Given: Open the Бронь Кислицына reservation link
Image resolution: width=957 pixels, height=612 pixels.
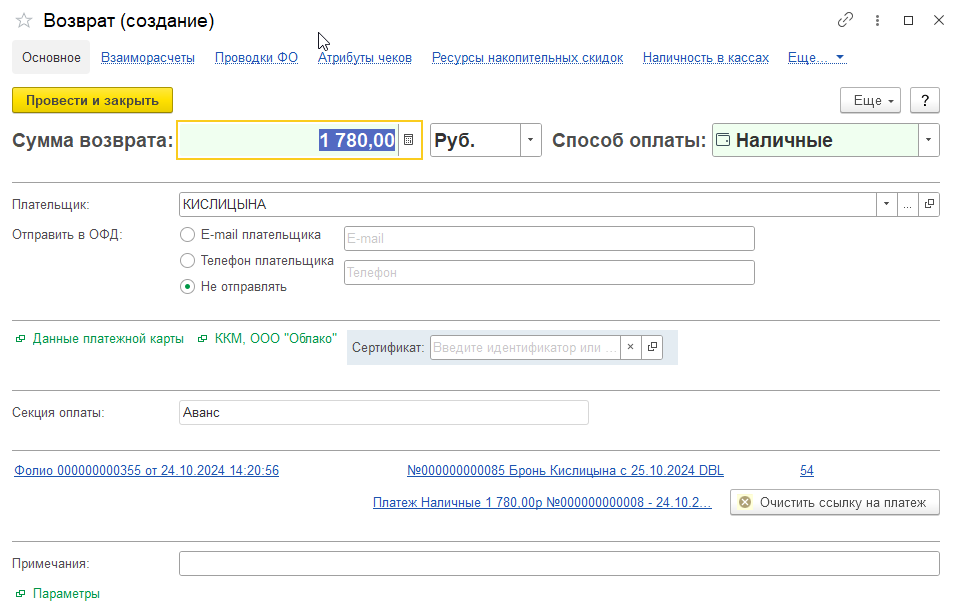Looking at the screenshot, I should [565, 470].
